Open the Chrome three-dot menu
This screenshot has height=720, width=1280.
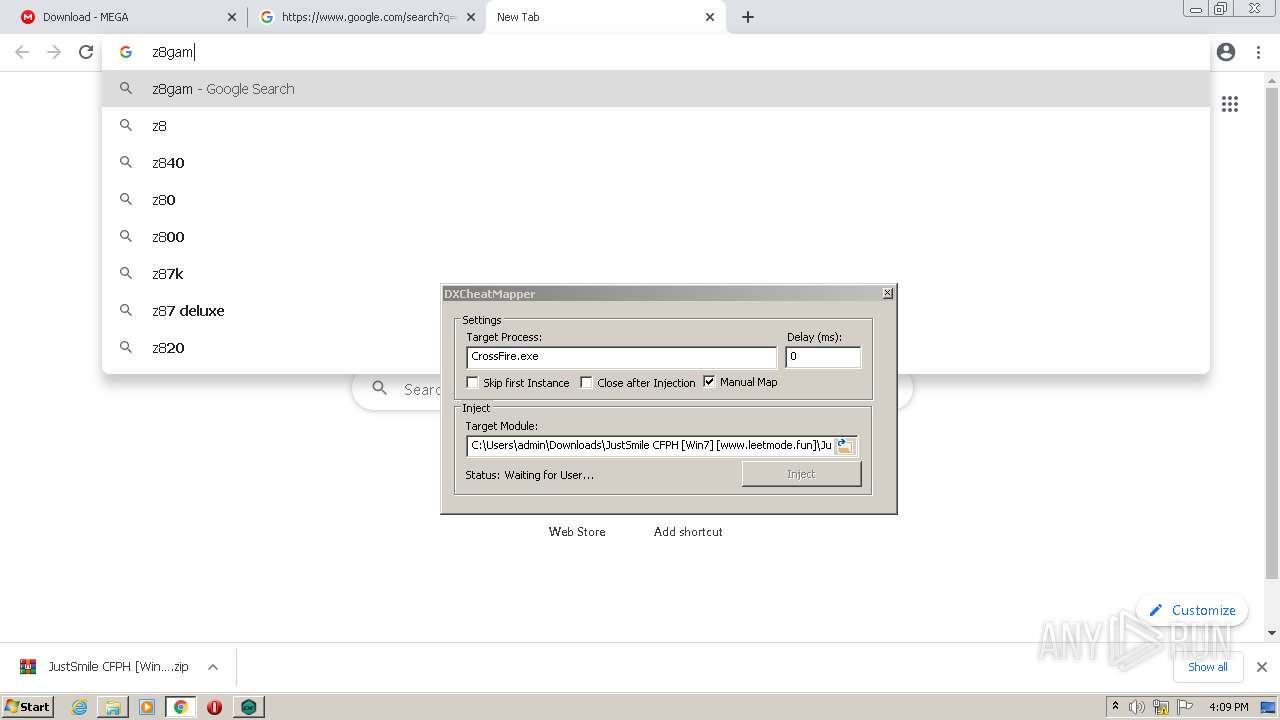tap(1258, 52)
